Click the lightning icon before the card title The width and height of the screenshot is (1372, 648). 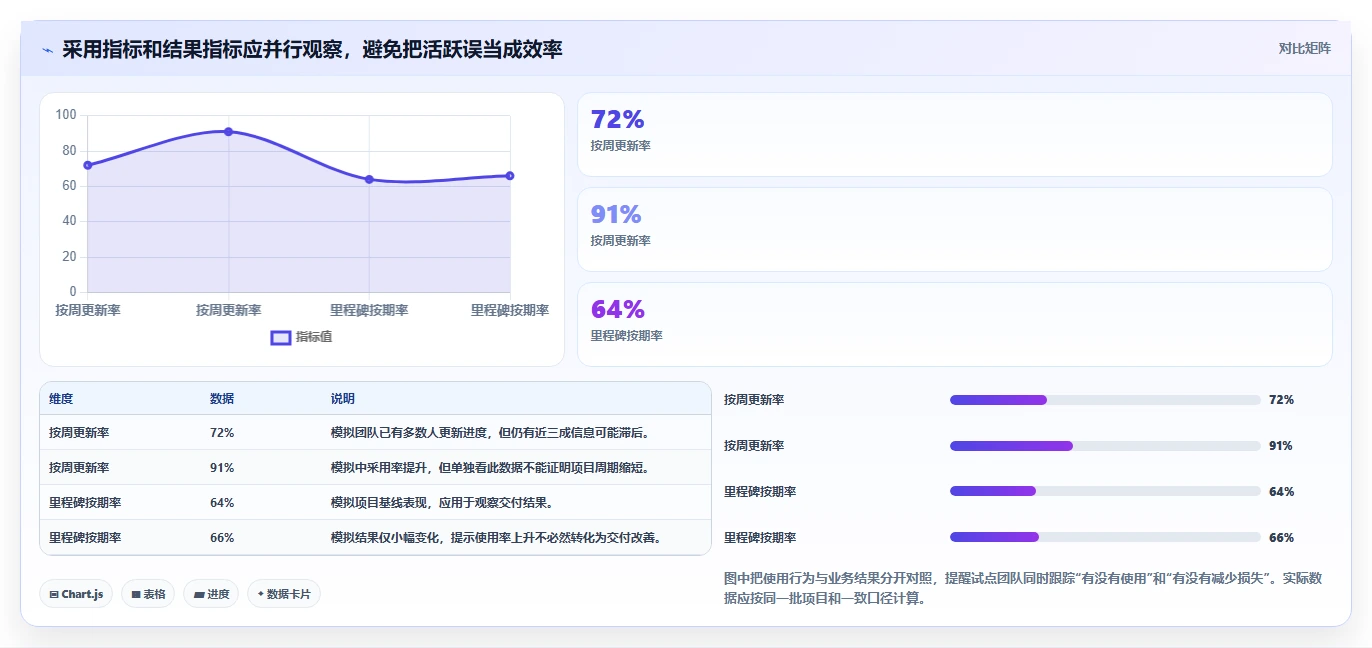47,49
